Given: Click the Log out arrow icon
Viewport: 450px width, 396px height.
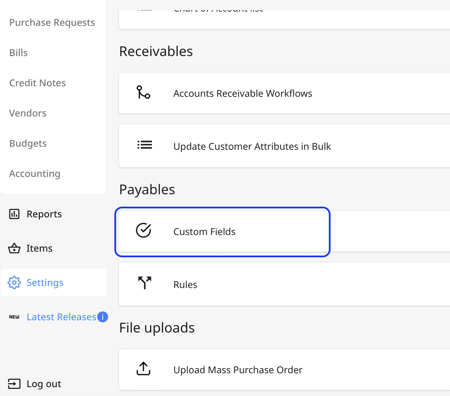Looking at the screenshot, I should click(14, 384).
